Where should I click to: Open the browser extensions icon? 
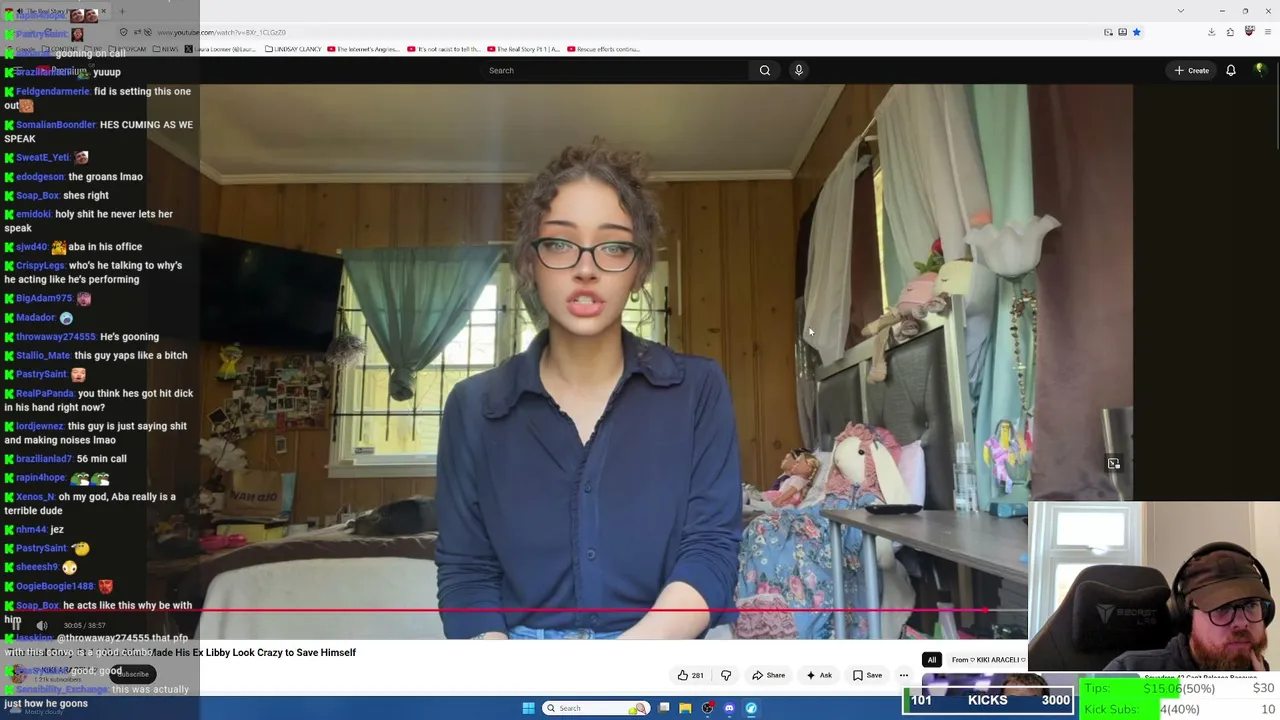pos(1230,32)
